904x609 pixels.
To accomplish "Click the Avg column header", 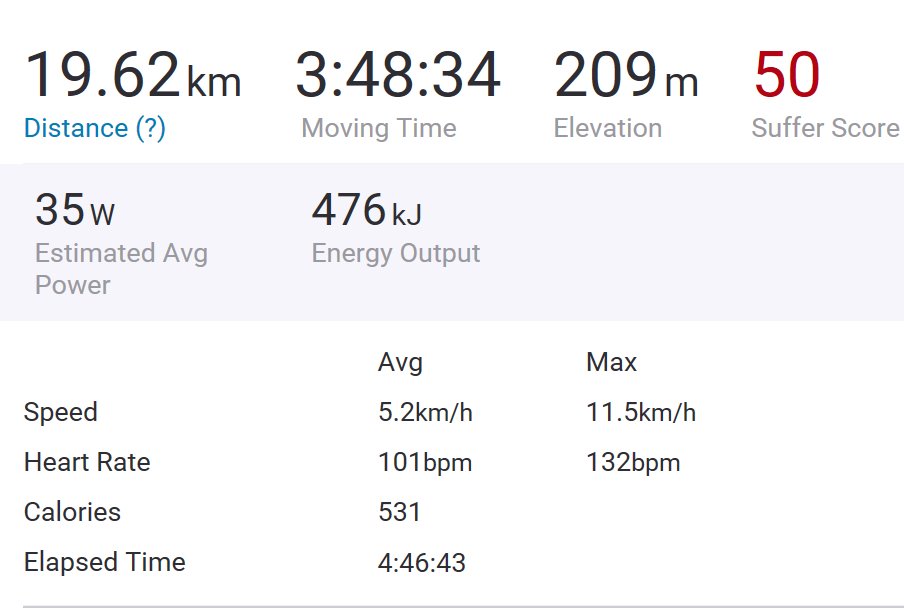I will [400, 363].
